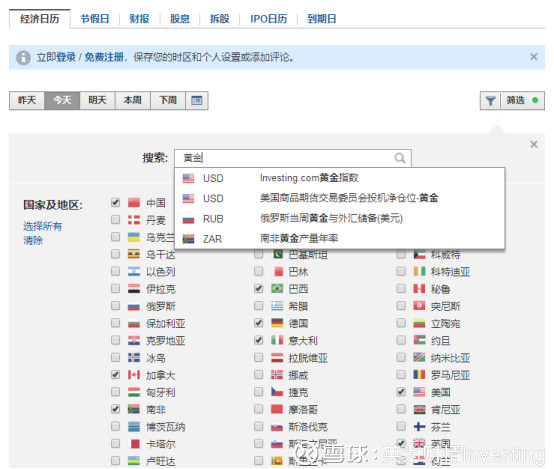This screenshot has width=554, height=469.
Task: Open the 拆股 tab
Action: coord(220,18)
